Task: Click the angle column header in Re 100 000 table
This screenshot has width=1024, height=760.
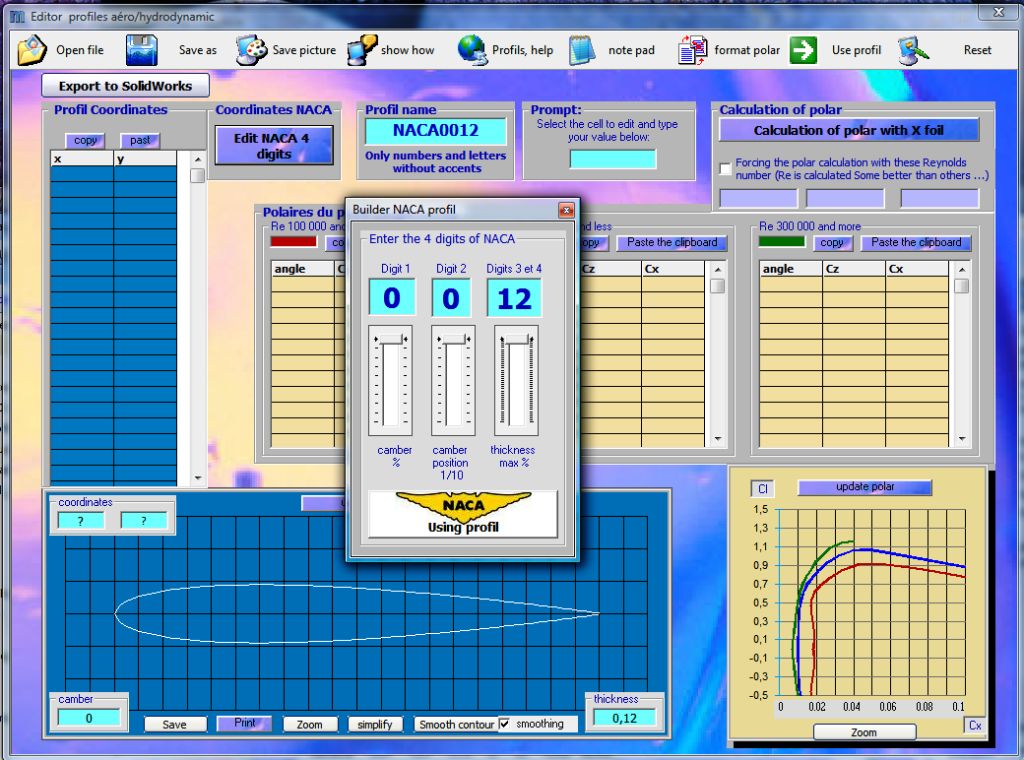Action: [x=302, y=269]
